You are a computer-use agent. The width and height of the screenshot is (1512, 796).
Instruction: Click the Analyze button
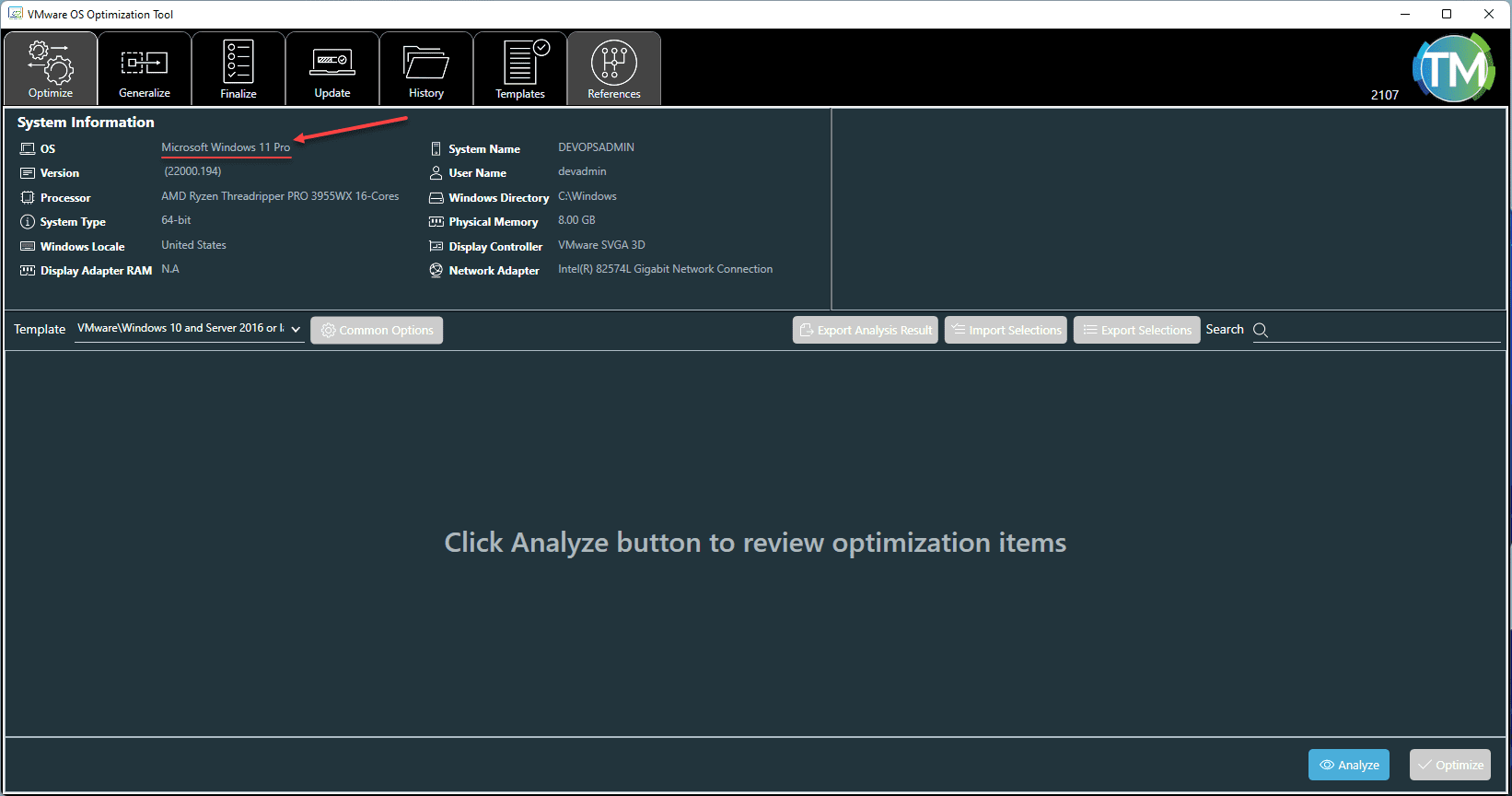tap(1349, 765)
